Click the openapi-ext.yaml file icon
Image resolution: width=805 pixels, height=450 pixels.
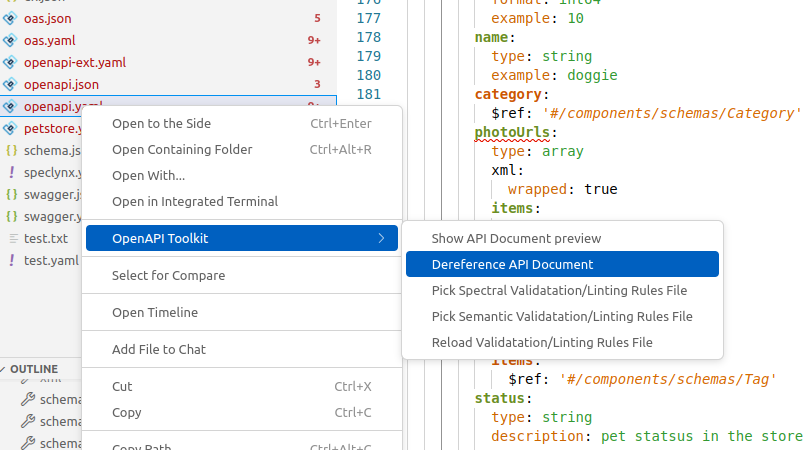[x=11, y=62]
